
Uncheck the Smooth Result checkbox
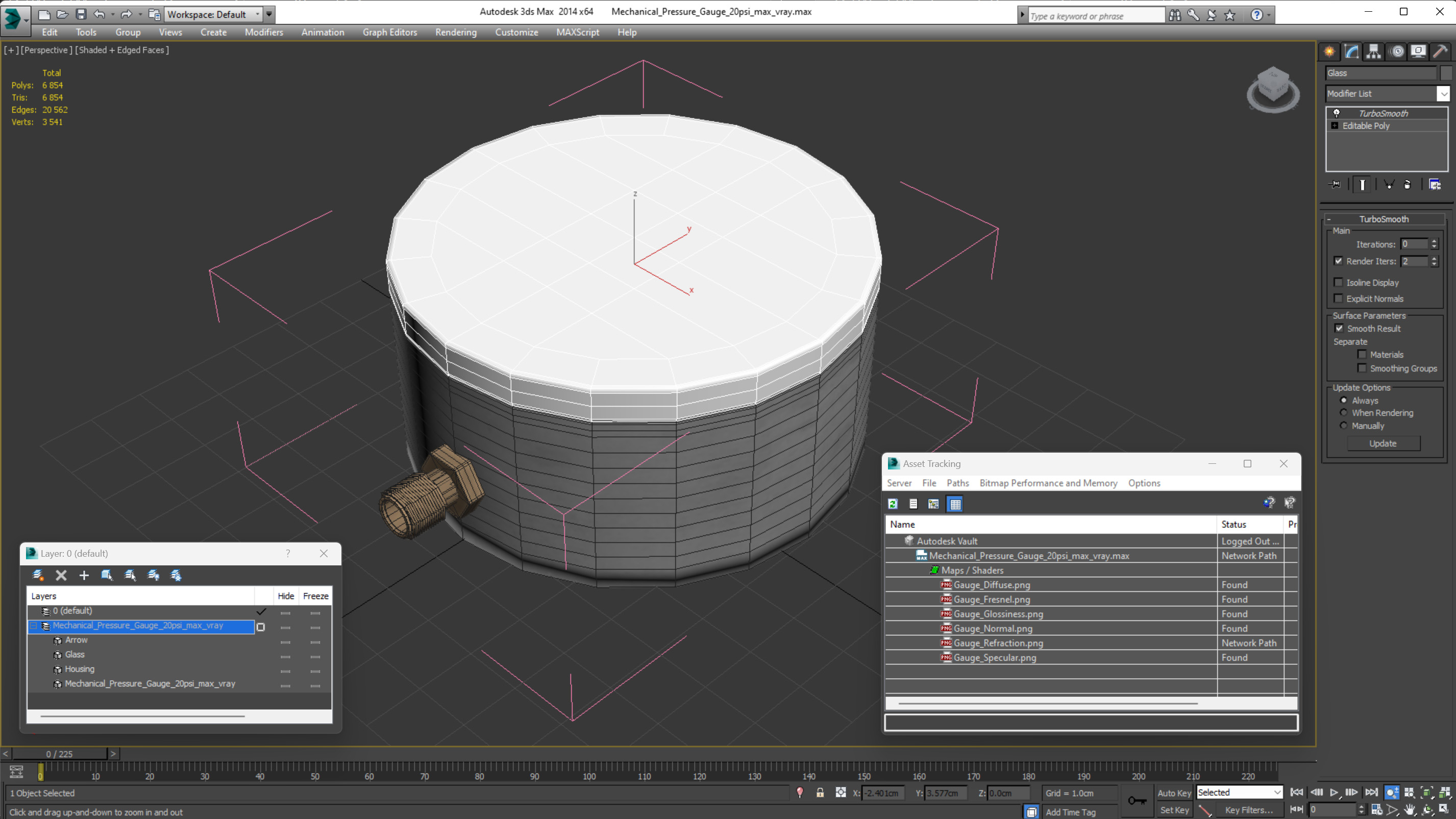tap(1339, 329)
